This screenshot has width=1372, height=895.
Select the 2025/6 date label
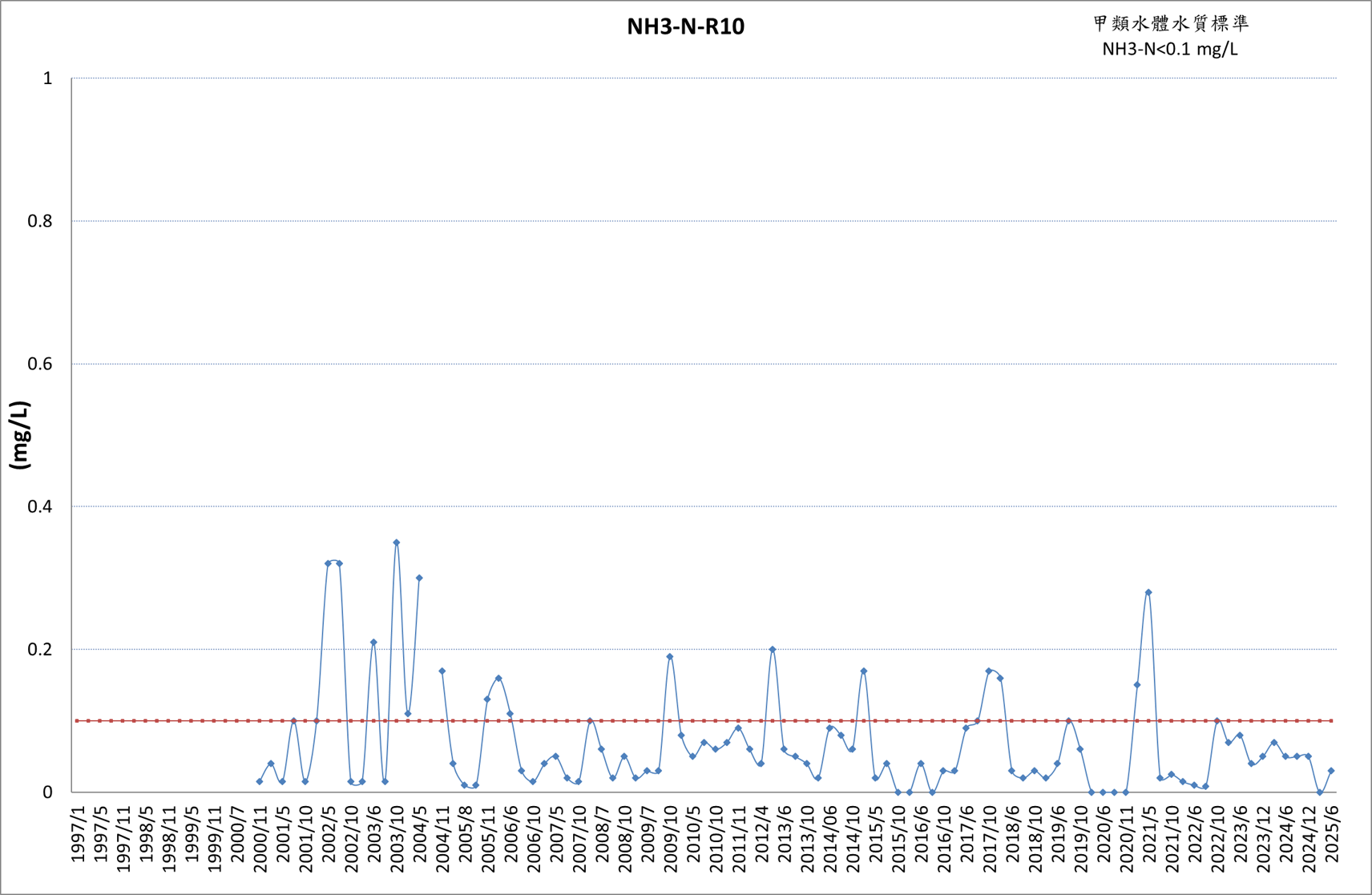1331,835
